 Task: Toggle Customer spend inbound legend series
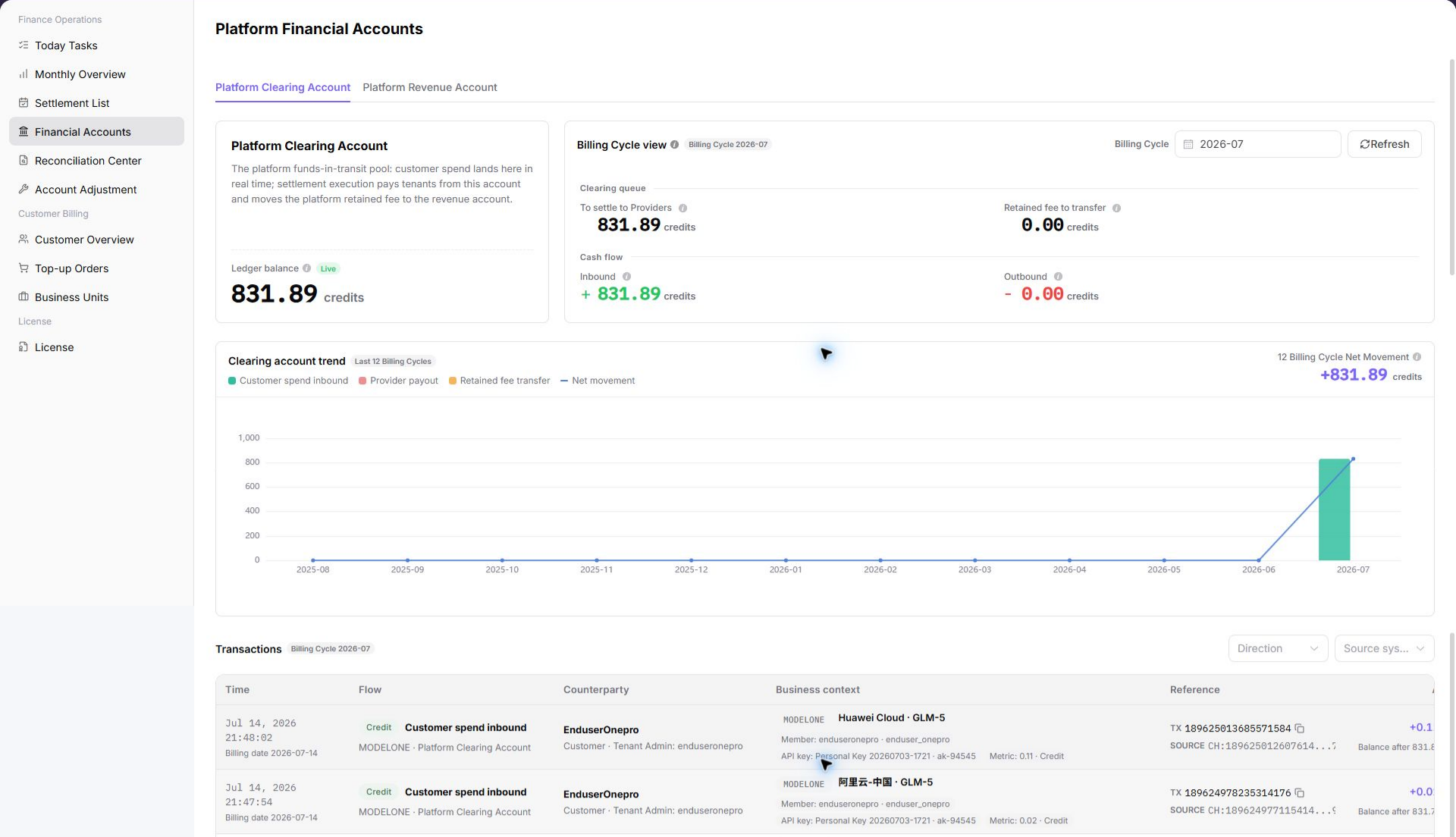pyautogui.click(x=288, y=381)
